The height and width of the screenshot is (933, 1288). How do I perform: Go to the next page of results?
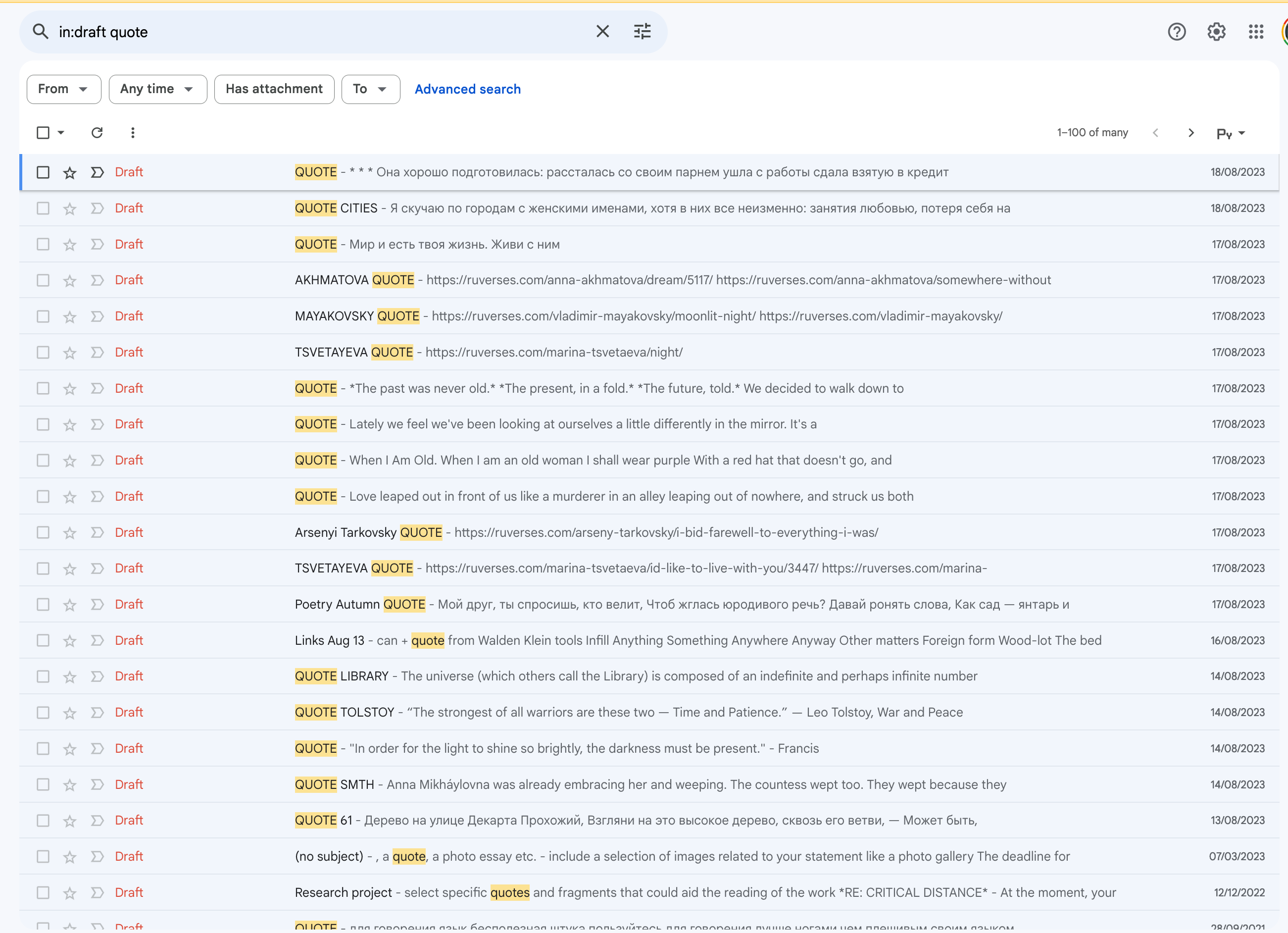pos(1191,132)
